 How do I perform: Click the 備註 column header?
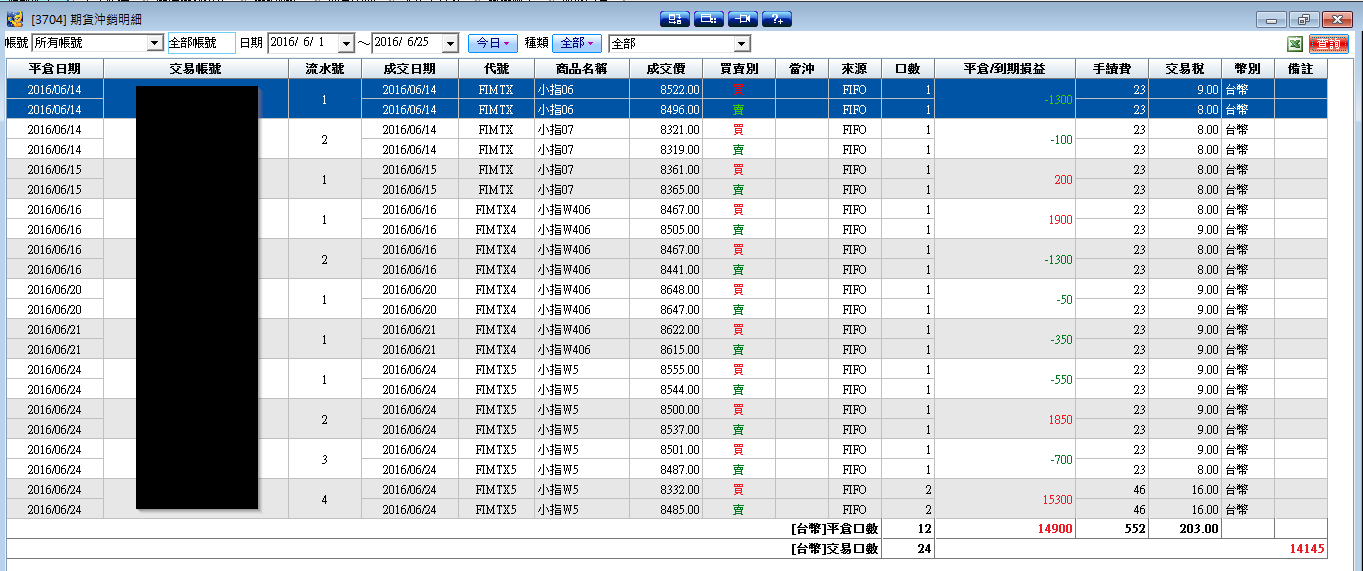1301,69
